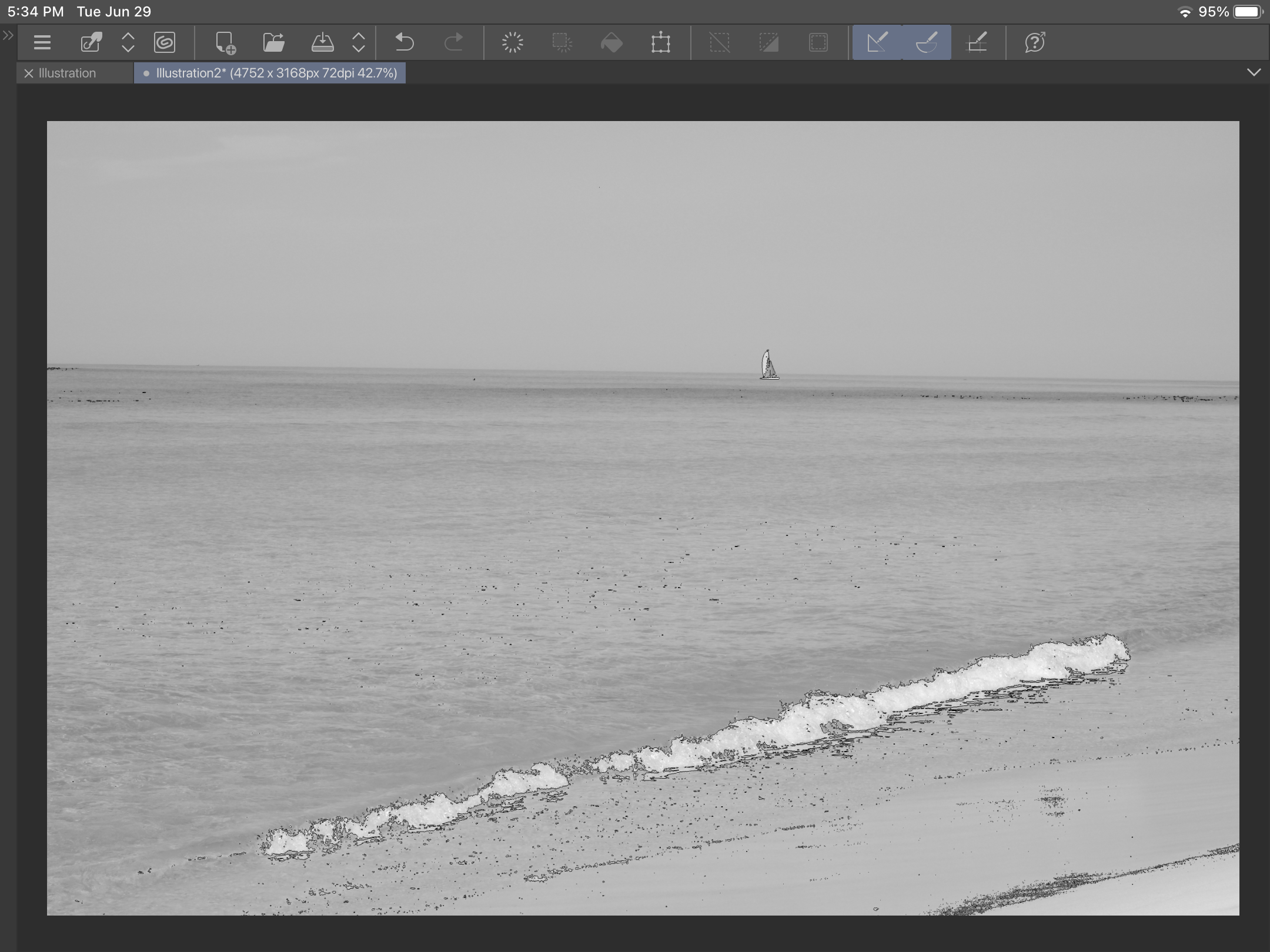Toggle Snap to Grid
This screenshot has width=1270, height=952.
click(977, 42)
